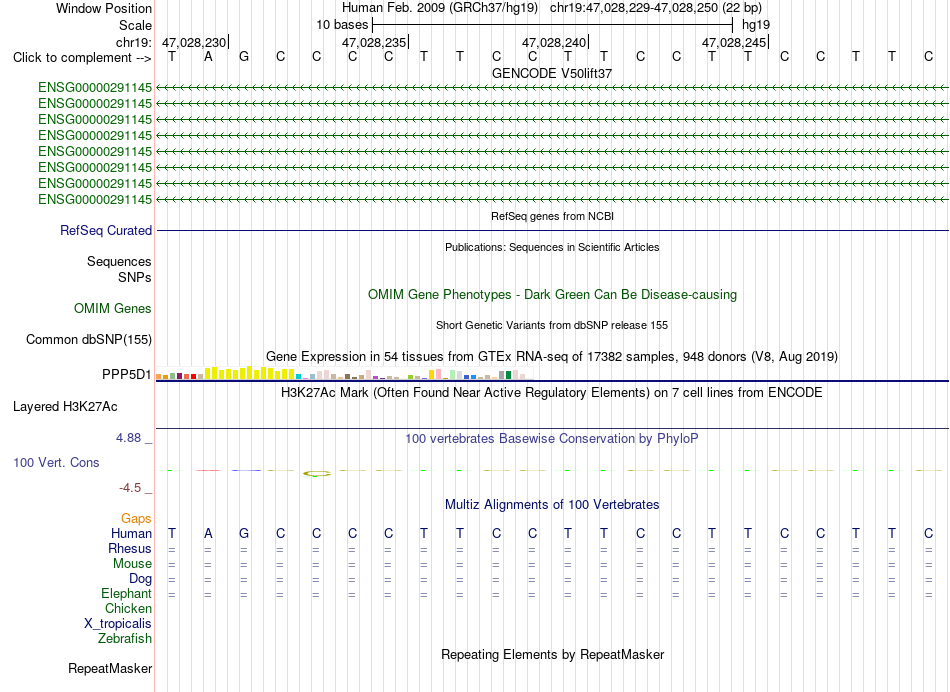Click the H3K27Ac Mark track title

click(x=552, y=393)
